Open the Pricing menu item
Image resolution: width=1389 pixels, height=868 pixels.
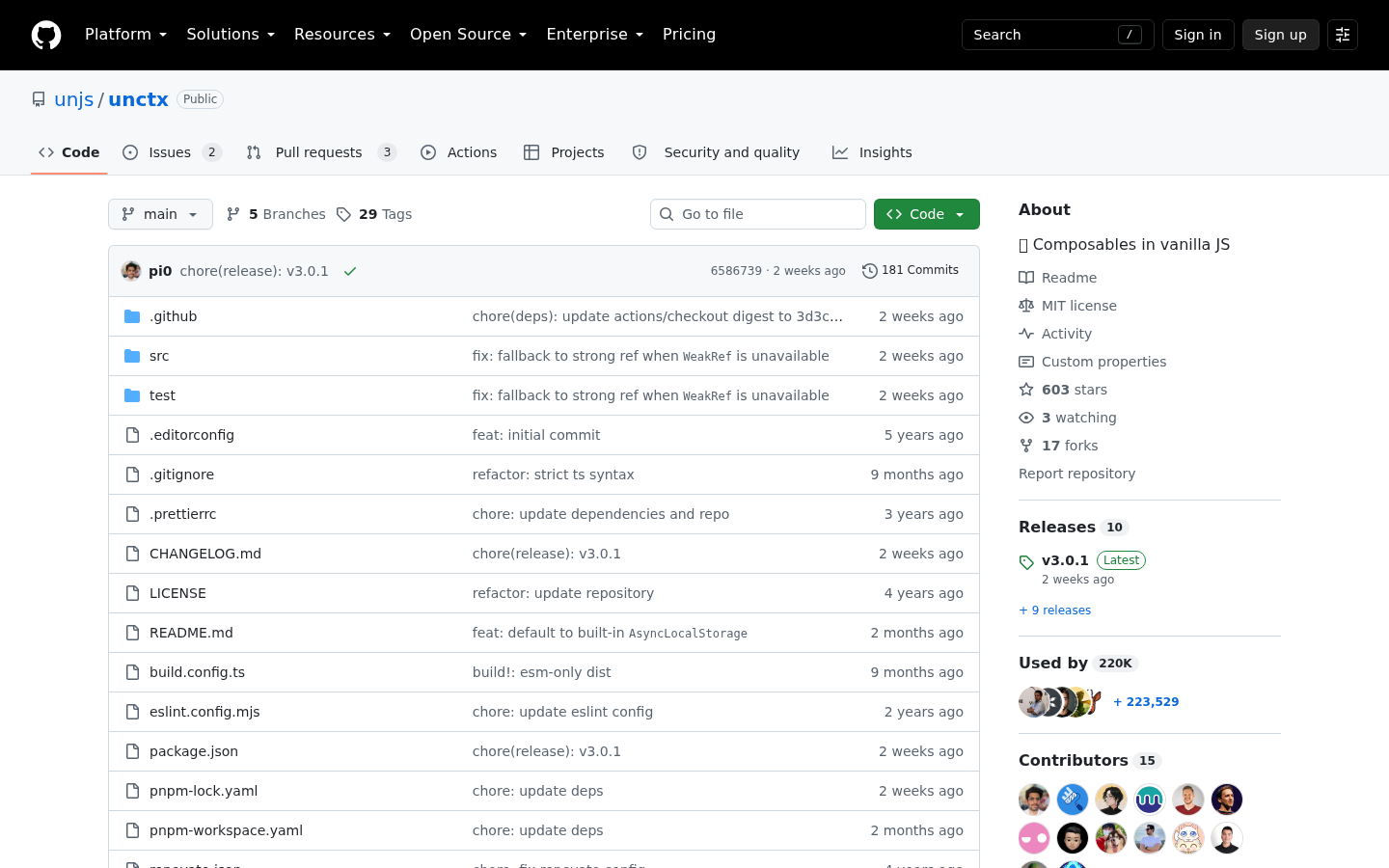pyautogui.click(x=689, y=35)
